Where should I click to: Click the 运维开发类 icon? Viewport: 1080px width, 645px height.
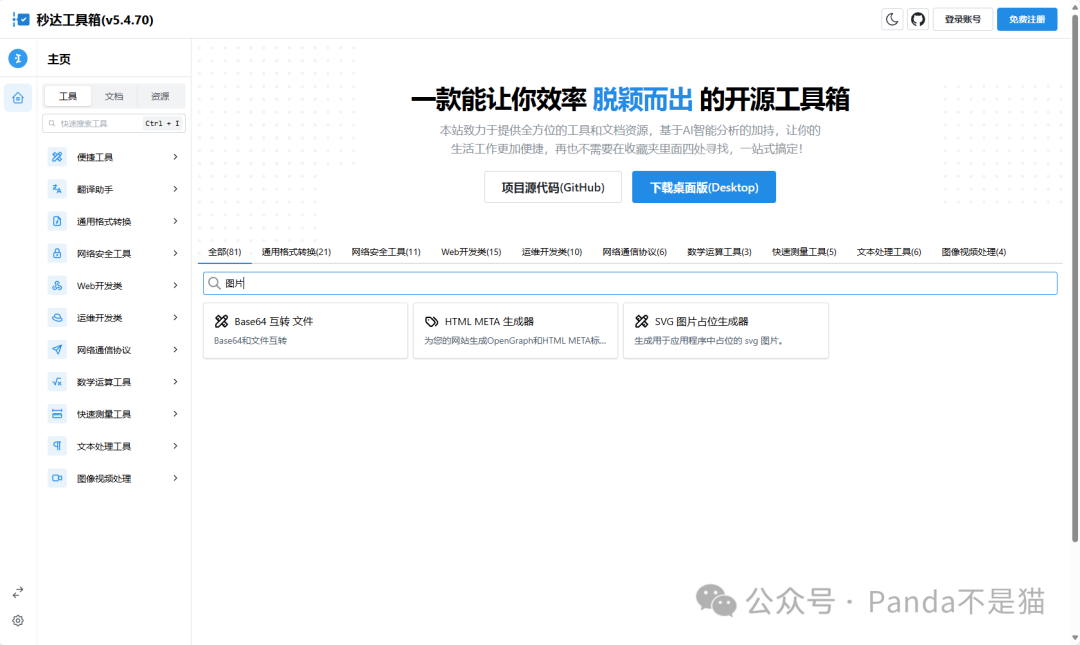point(57,318)
